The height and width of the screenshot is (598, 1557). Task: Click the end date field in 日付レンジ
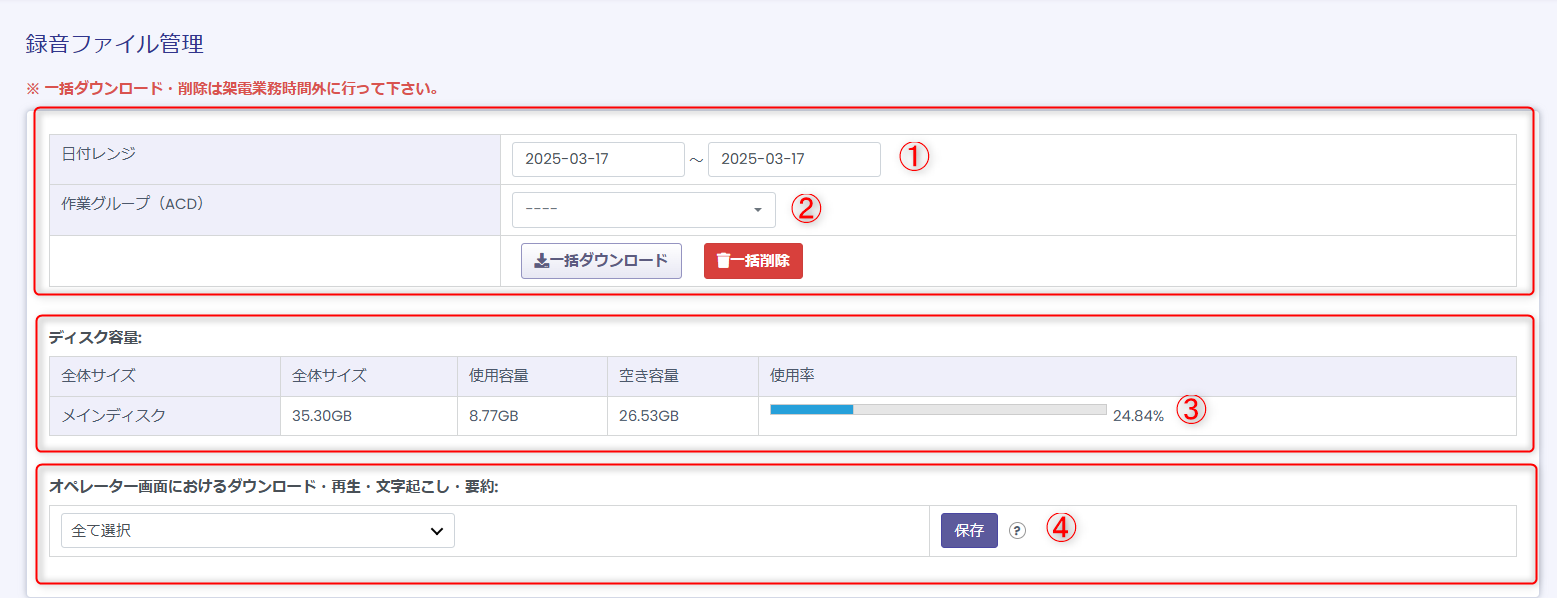point(793,160)
